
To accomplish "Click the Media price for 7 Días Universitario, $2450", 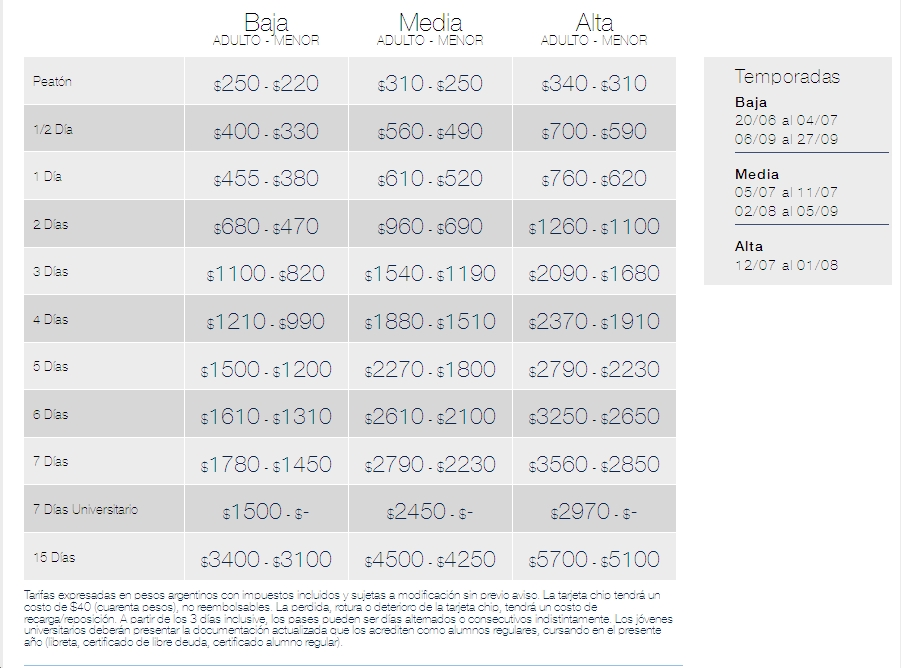I will pyautogui.click(x=430, y=512).
